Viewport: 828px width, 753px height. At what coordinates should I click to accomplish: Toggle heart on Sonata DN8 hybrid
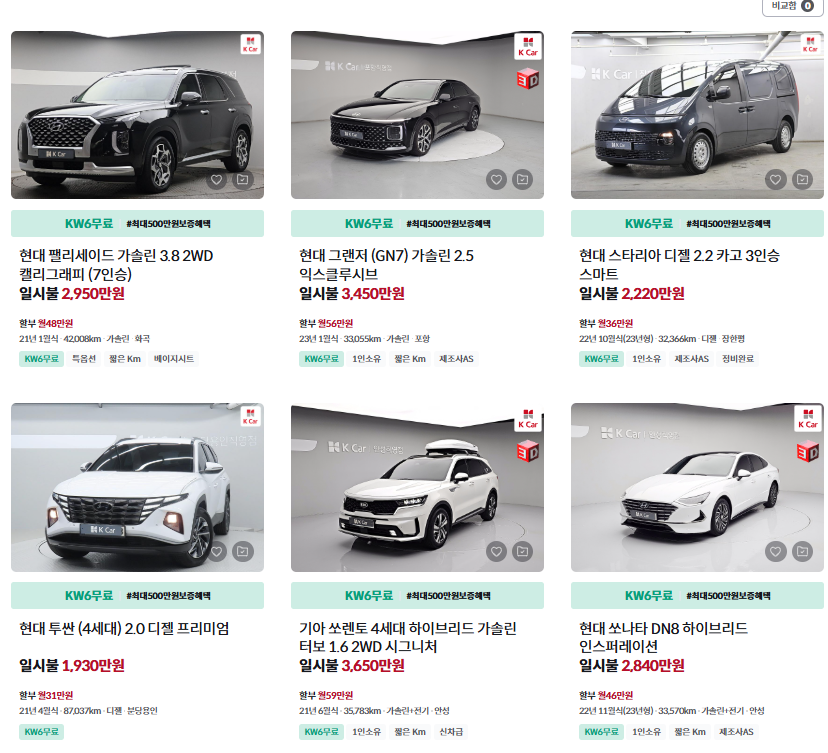(776, 552)
